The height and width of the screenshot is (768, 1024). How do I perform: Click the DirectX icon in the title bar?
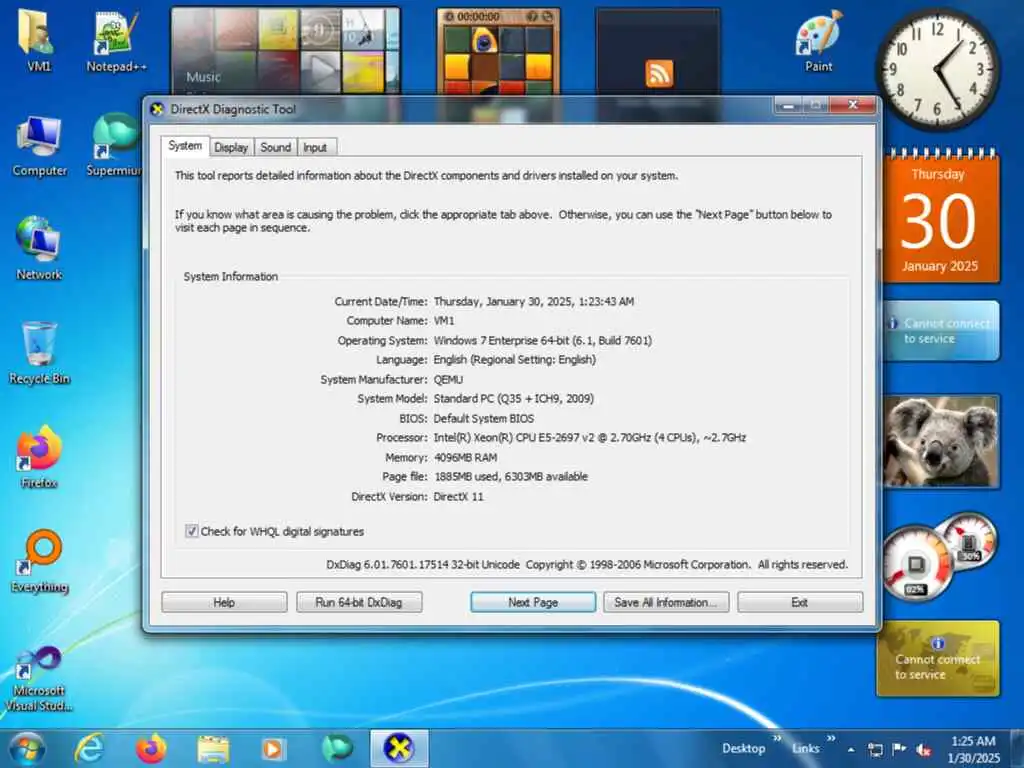tap(157, 109)
